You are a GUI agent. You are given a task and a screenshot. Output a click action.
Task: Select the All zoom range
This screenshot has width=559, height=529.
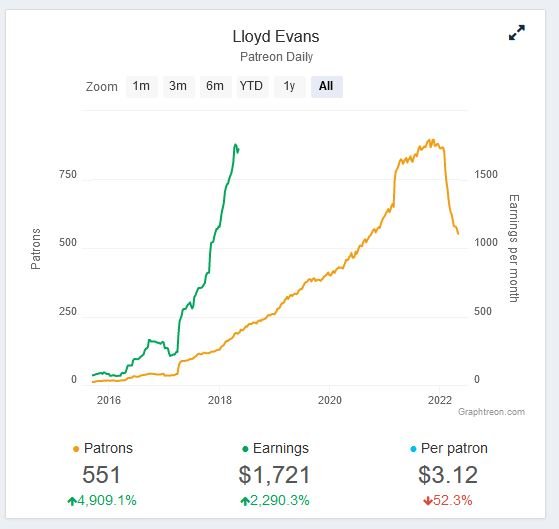[326, 86]
